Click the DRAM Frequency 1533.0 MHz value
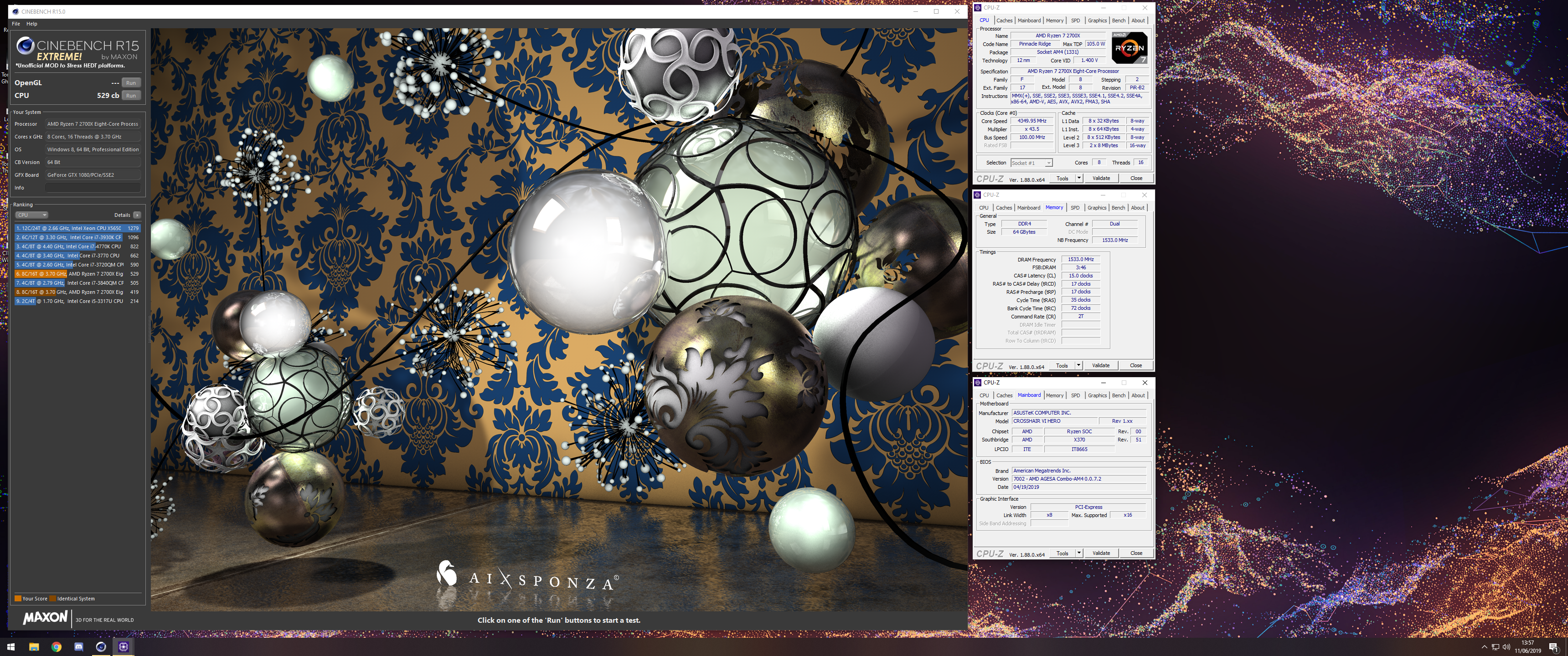This screenshot has height=656, width=1568. [1080, 259]
